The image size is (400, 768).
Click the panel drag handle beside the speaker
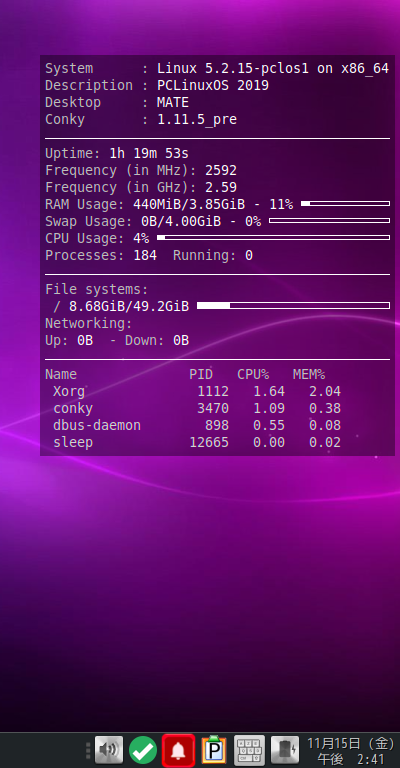point(88,750)
